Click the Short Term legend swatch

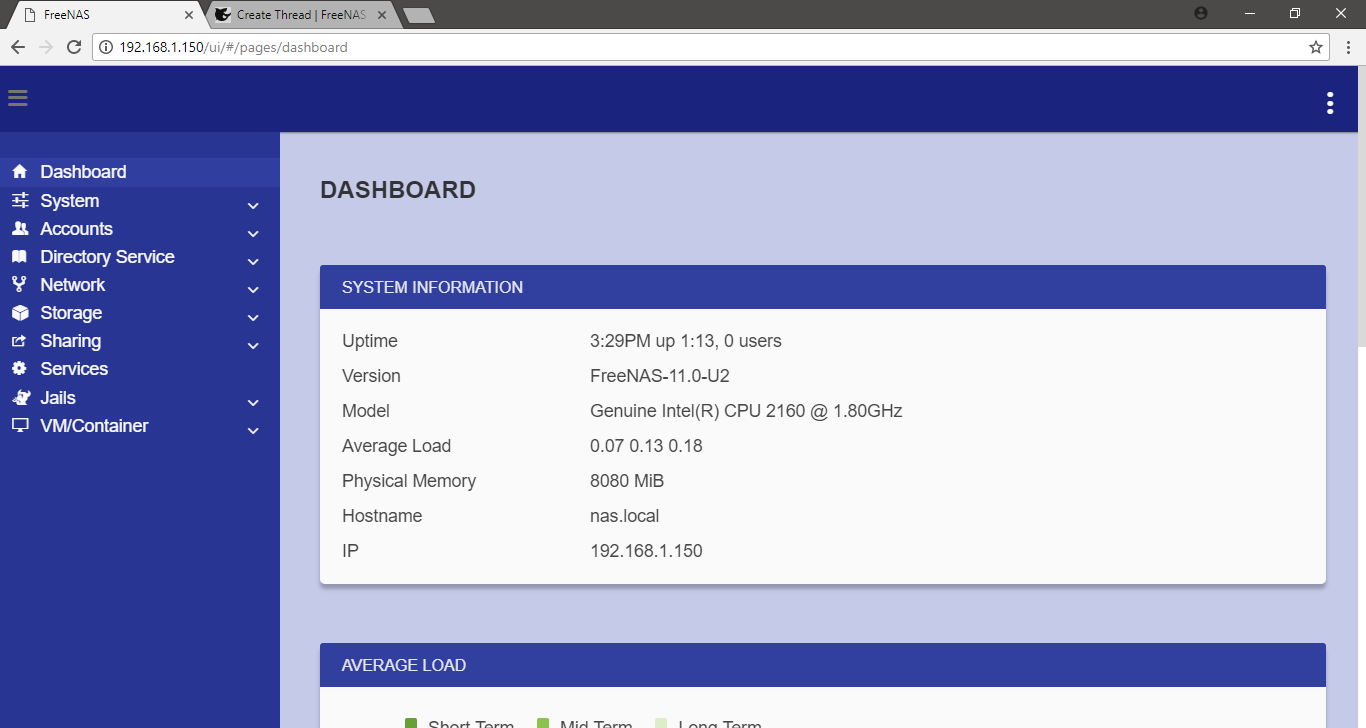(410, 723)
